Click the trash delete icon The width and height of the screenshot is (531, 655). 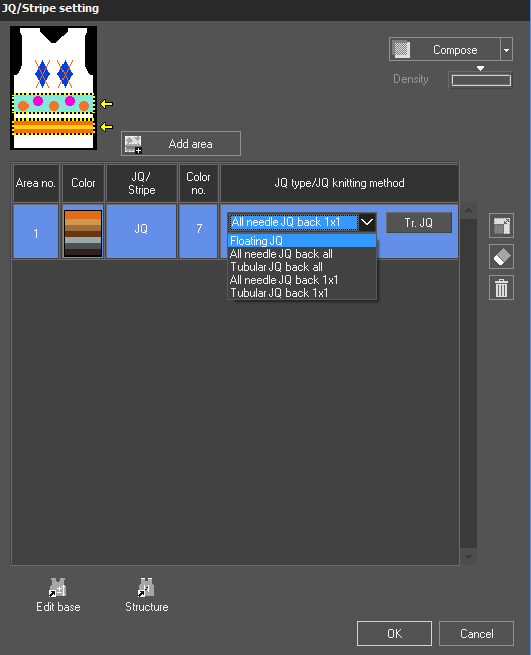click(x=501, y=288)
